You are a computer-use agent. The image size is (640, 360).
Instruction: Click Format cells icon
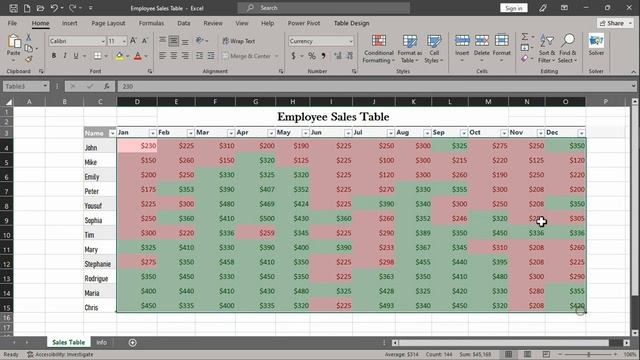[x=502, y=41]
